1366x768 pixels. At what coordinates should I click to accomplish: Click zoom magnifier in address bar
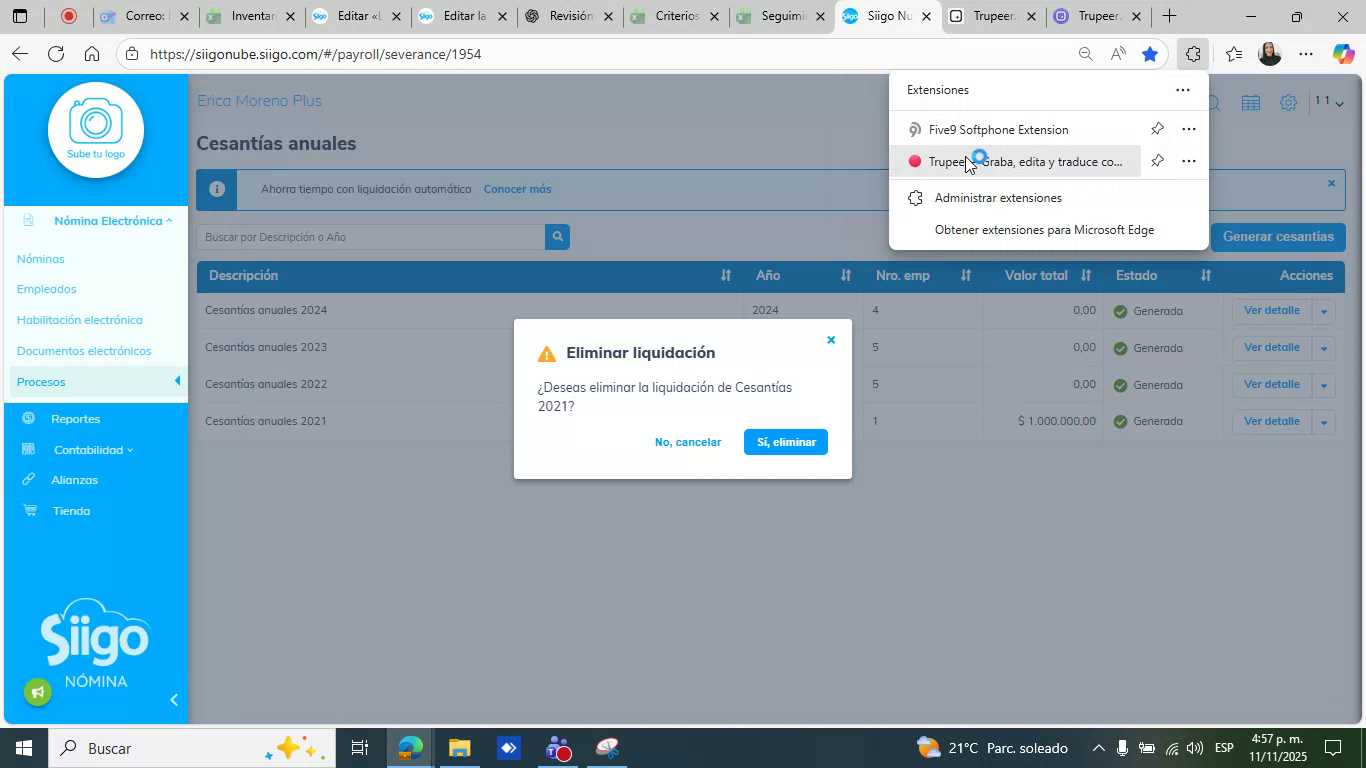tap(1085, 54)
